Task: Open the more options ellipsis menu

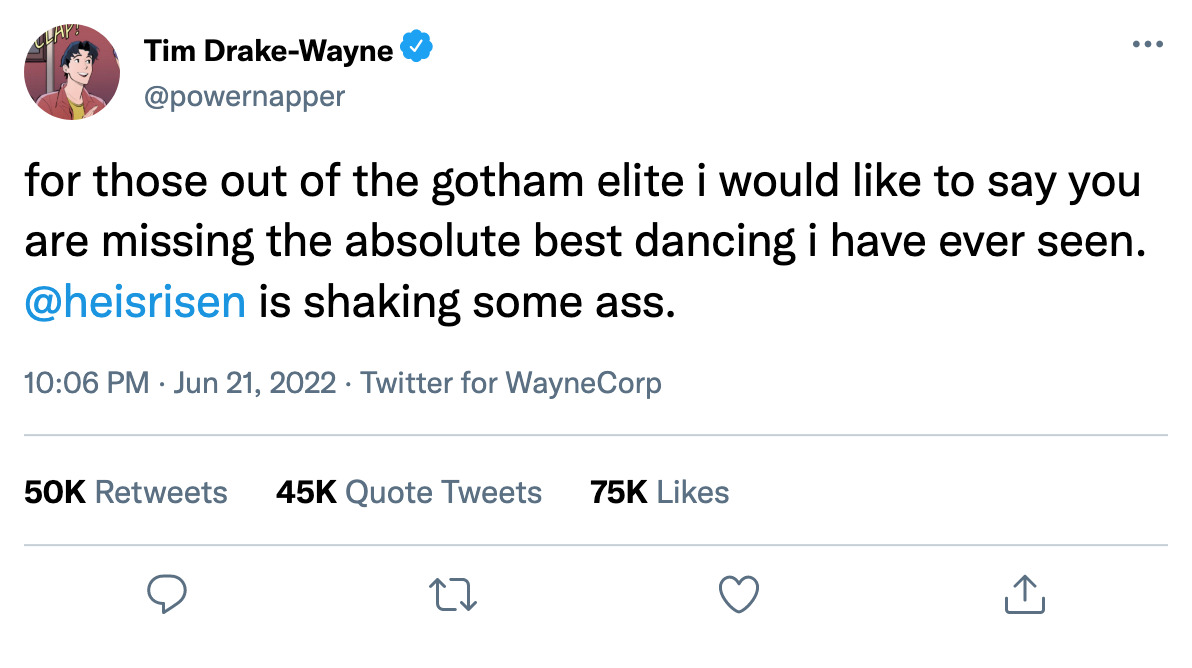Action: click(x=1149, y=45)
